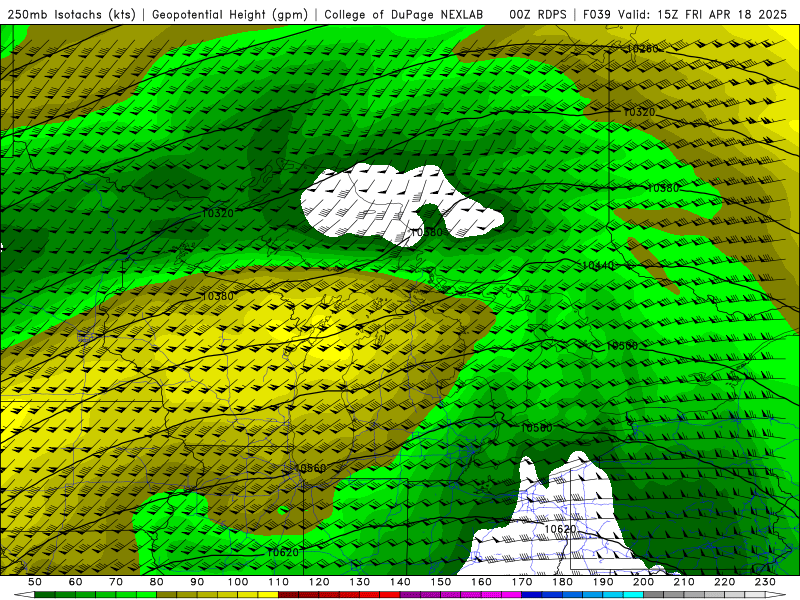Pick the darkest green swatch at 50
The image size is (800, 600).
coord(45,595)
